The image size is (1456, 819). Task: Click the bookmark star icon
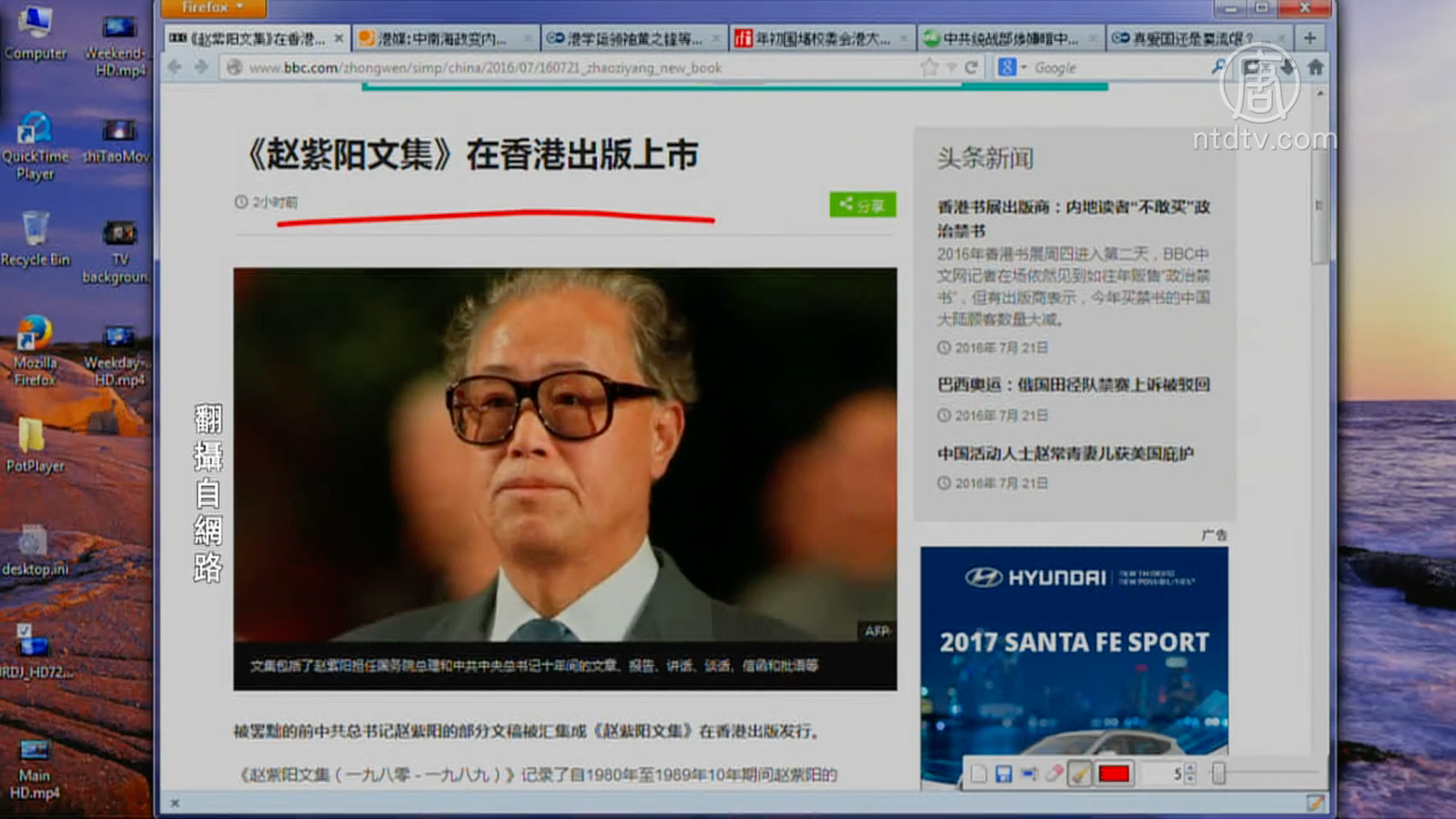click(929, 67)
